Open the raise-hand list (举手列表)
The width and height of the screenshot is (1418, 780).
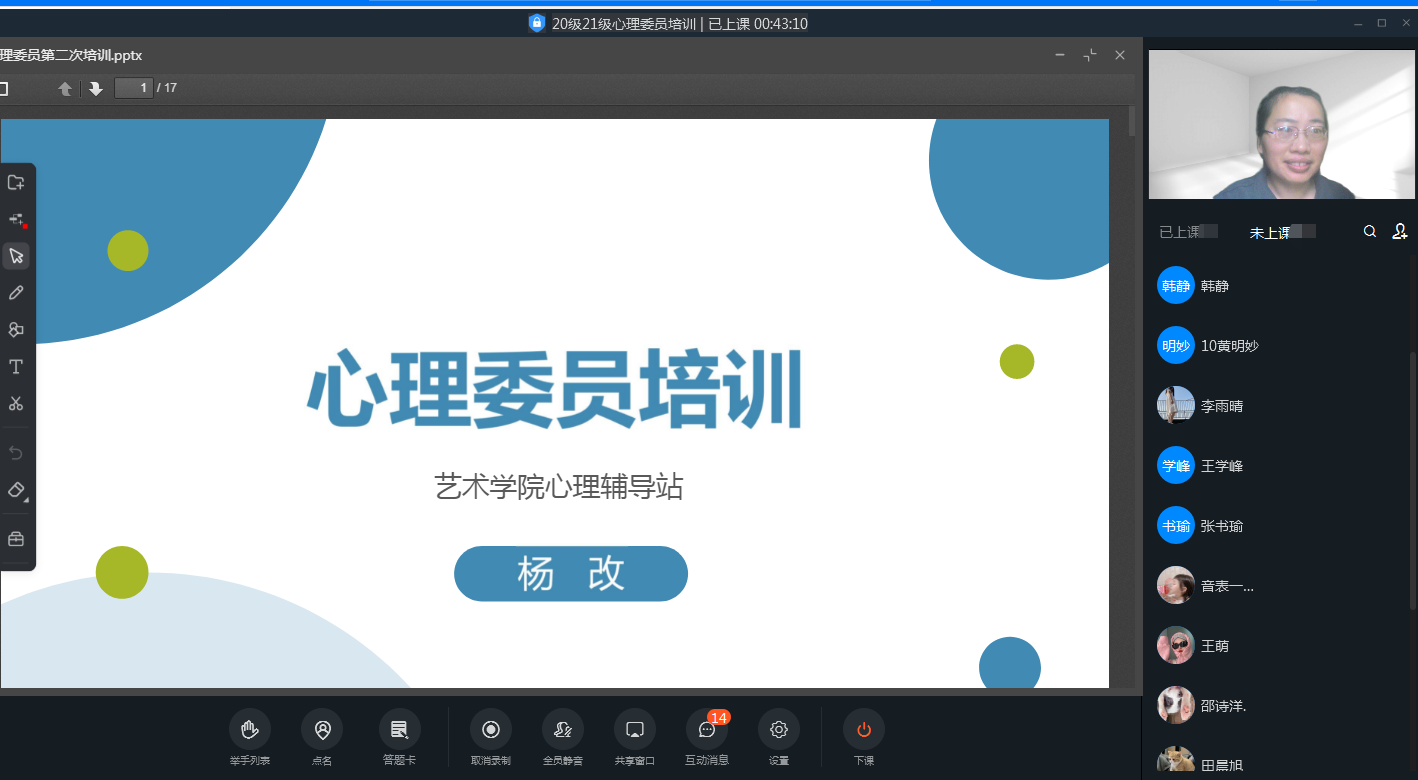click(x=249, y=730)
